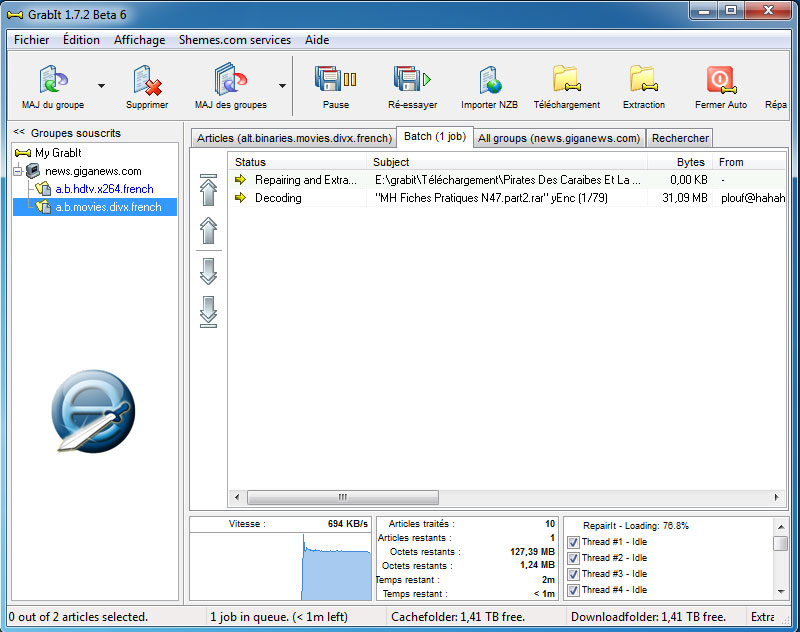Move job to top of queue arrow
800x632 pixels.
pyautogui.click(x=208, y=190)
